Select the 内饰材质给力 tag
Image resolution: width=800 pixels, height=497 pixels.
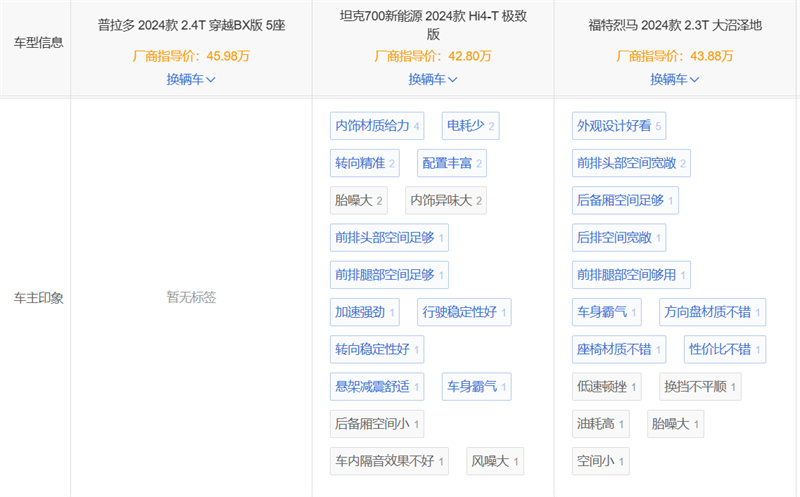[377, 126]
